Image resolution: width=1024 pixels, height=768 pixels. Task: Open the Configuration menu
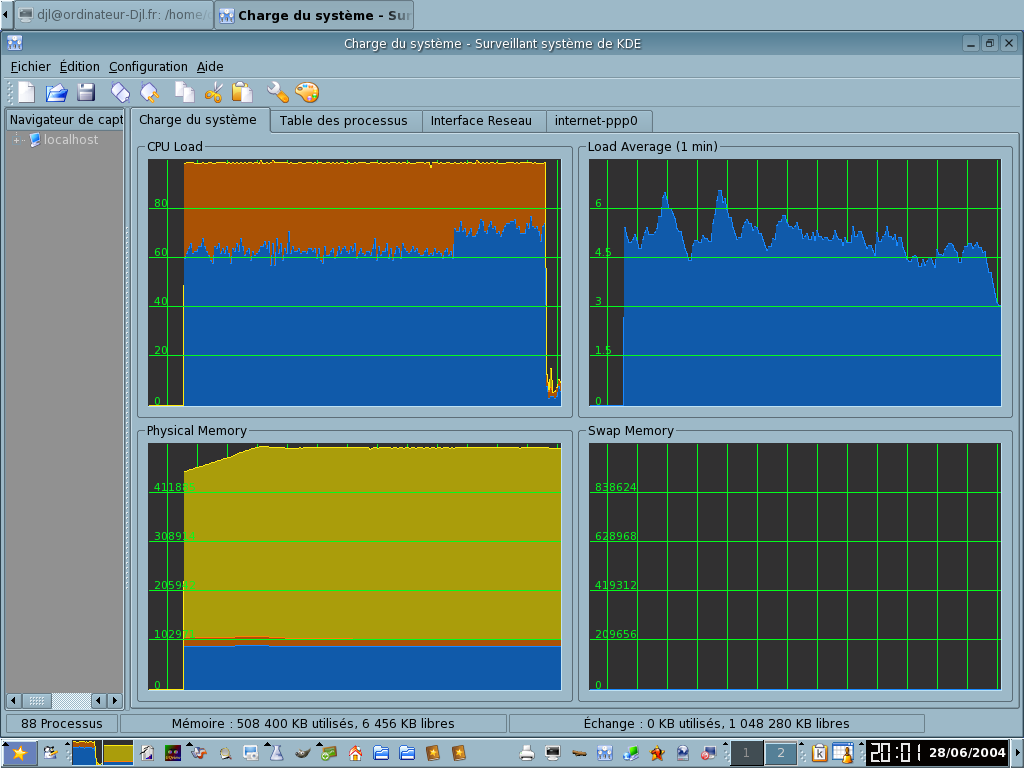tap(148, 67)
